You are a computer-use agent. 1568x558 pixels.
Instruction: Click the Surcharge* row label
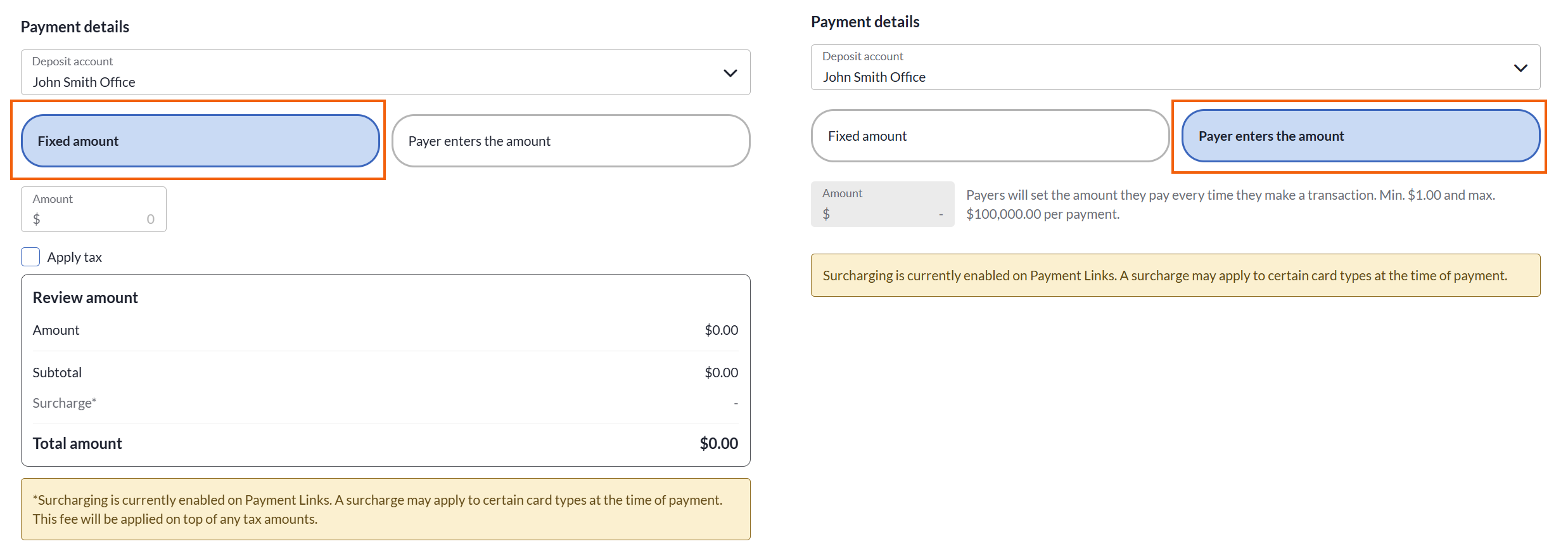coord(64,403)
